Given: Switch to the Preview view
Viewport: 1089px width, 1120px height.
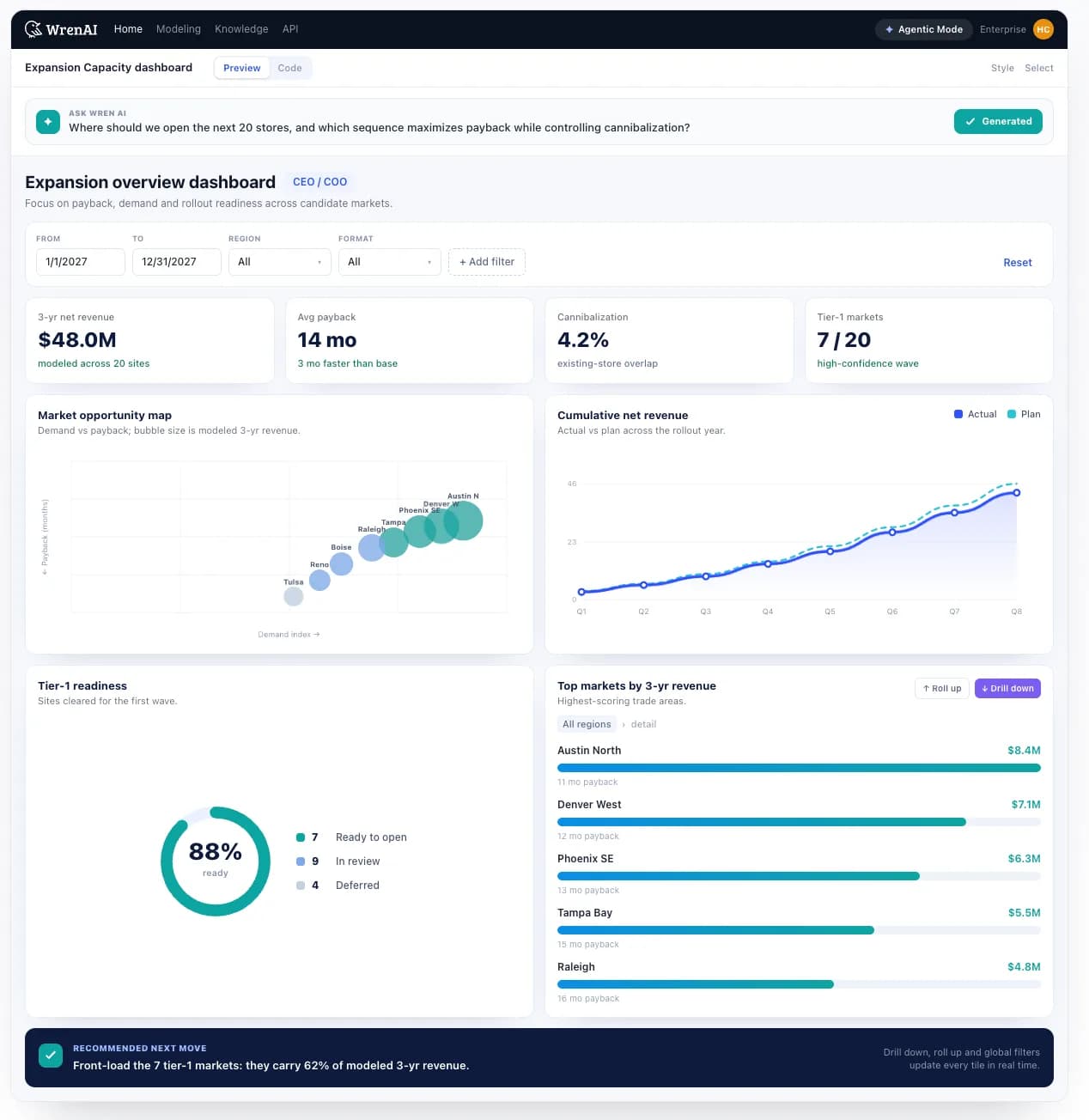Looking at the screenshot, I should [241, 68].
